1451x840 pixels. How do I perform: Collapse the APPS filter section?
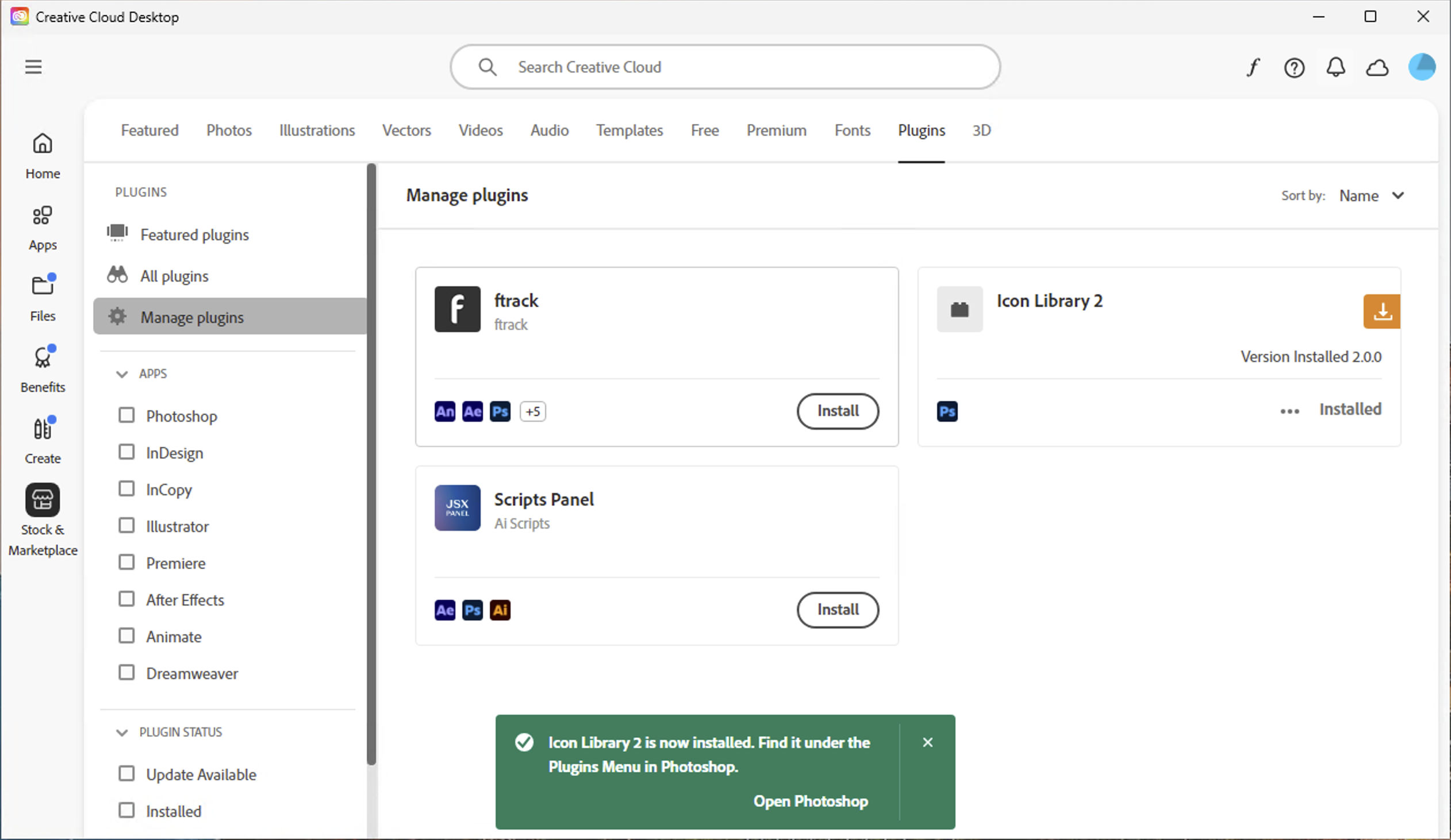tap(121, 374)
